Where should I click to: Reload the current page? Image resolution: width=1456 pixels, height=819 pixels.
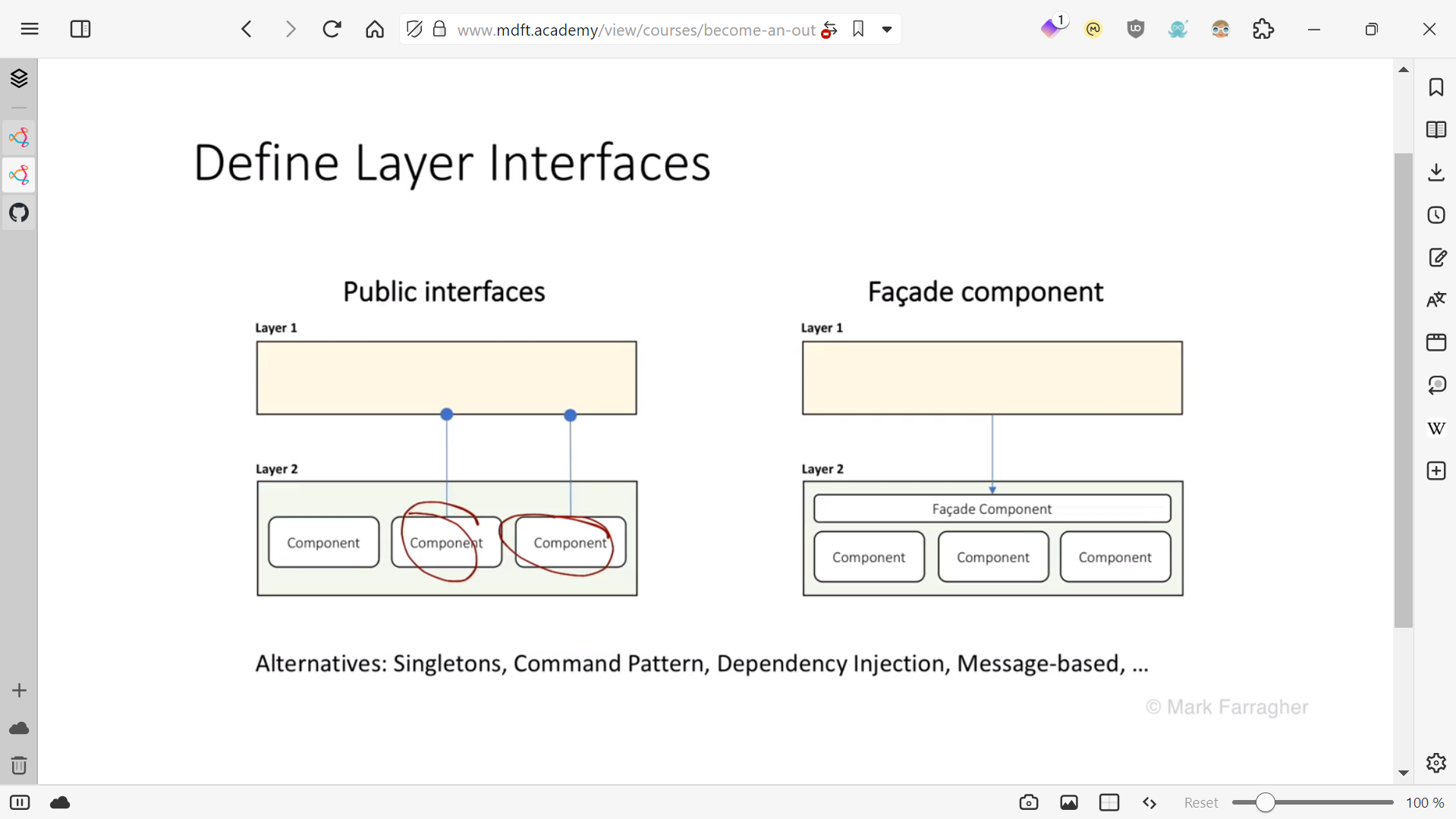(x=332, y=29)
